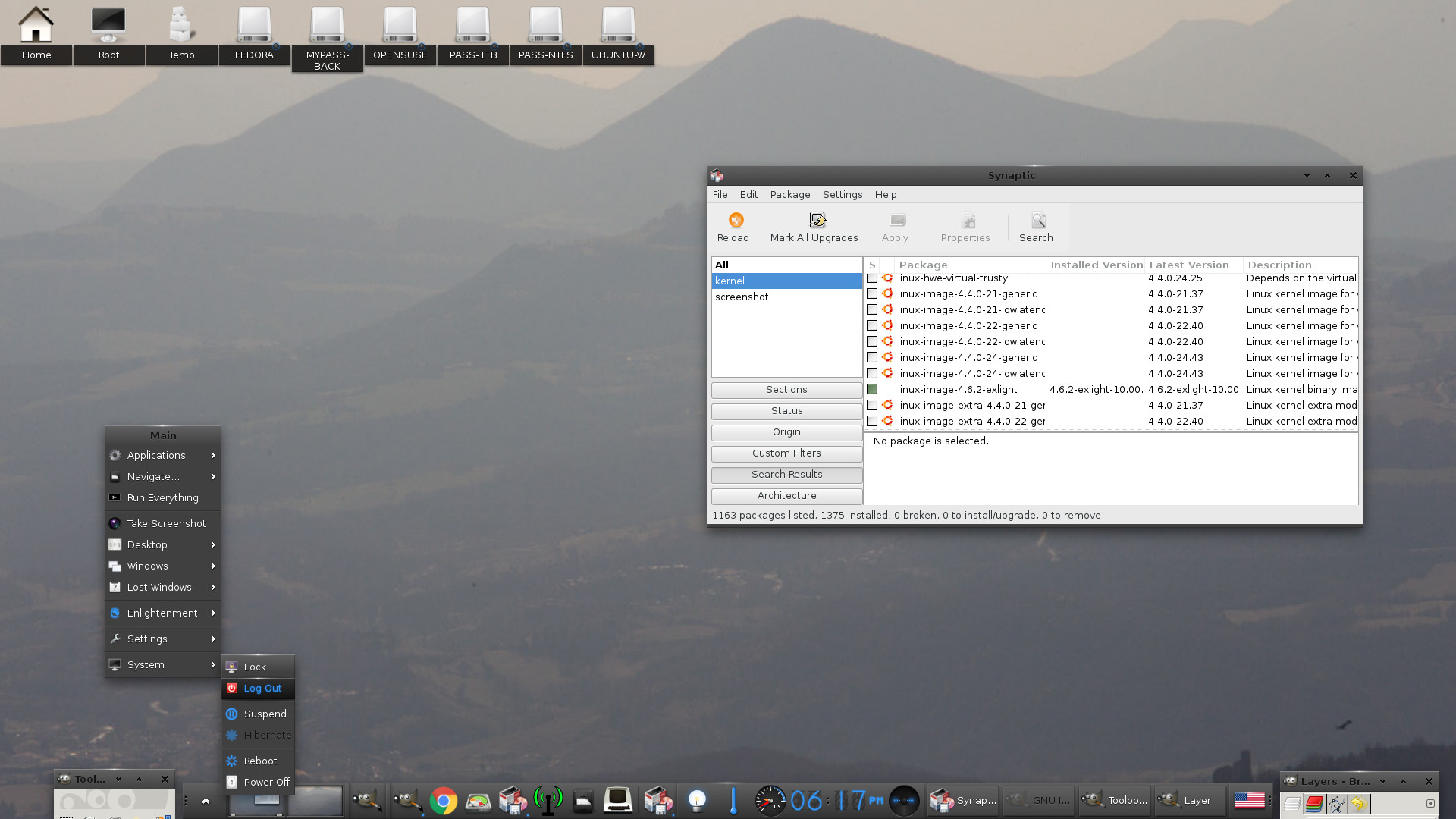Launch Google Chrome from the shelf

click(x=443, y=801)
